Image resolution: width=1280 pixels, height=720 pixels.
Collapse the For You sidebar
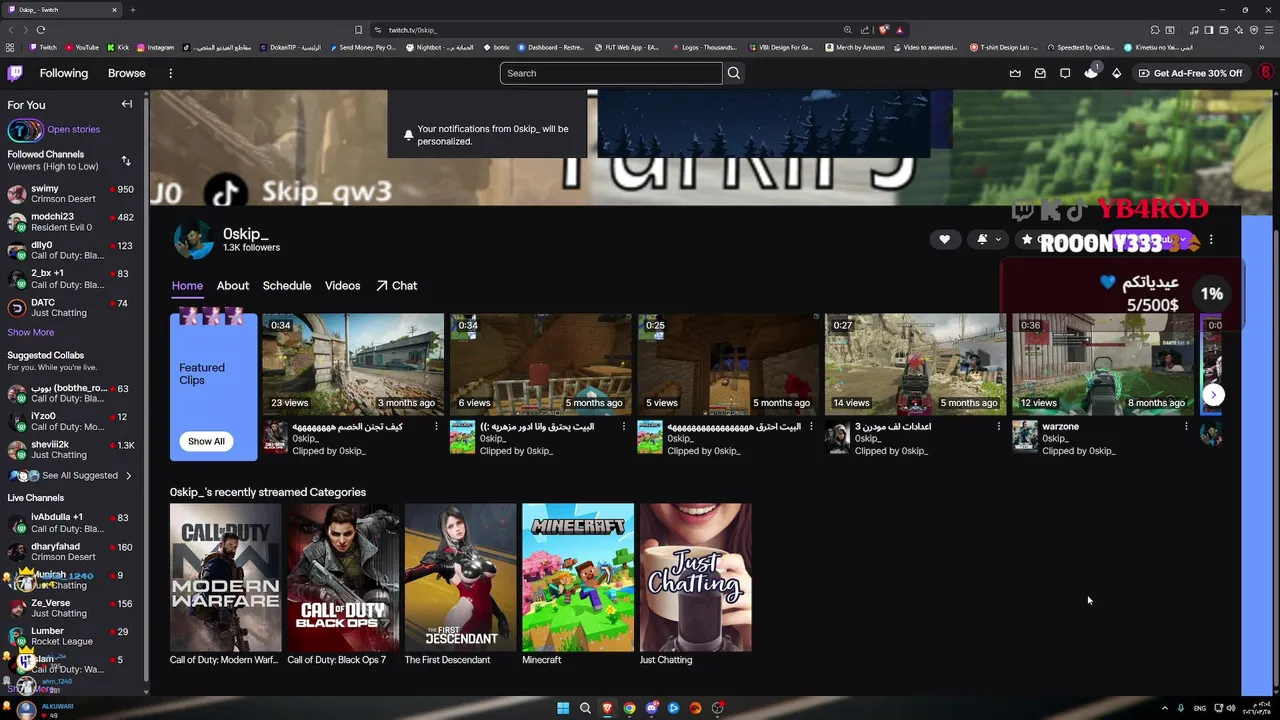[127, 104]
